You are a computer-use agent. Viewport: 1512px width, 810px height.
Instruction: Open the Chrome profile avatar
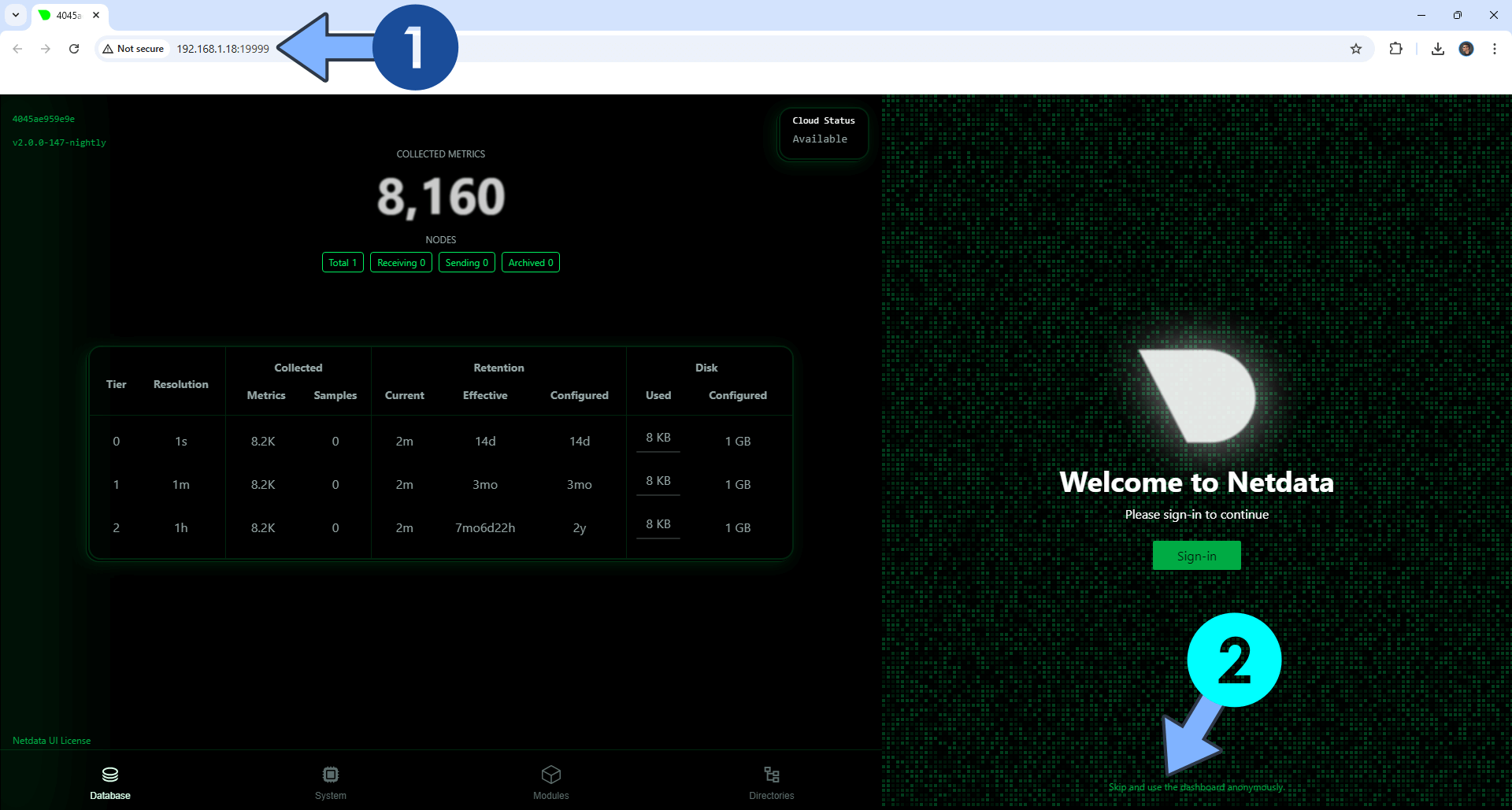(x=1466, y=49)
